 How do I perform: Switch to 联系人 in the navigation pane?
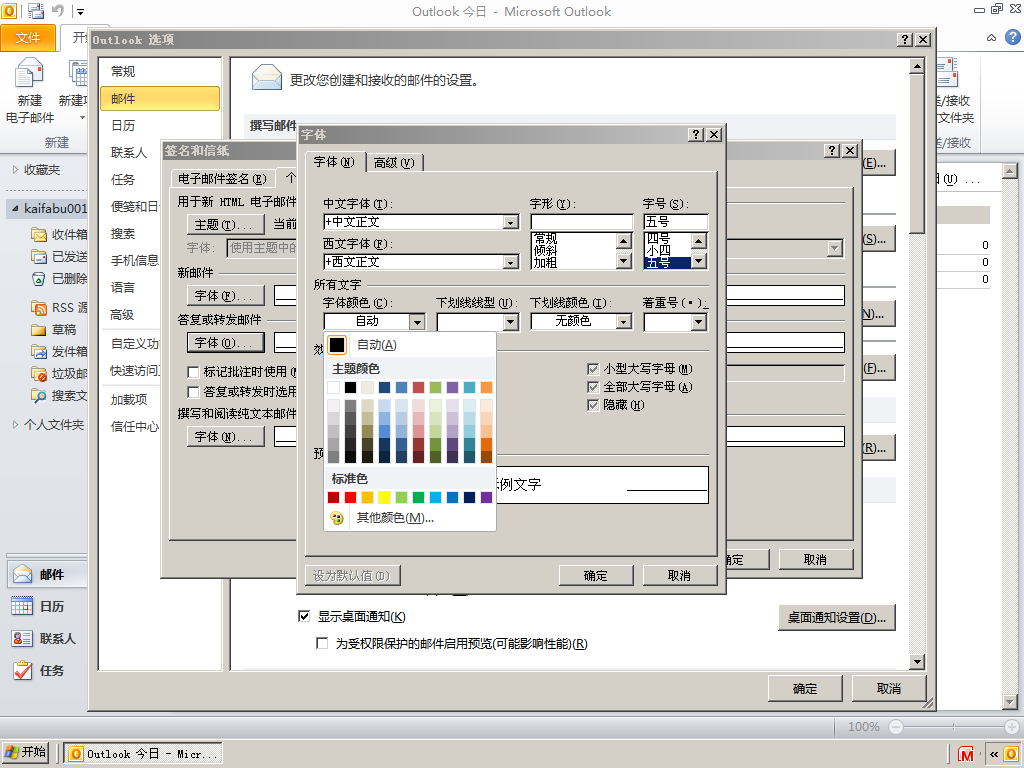pos(47,639)
